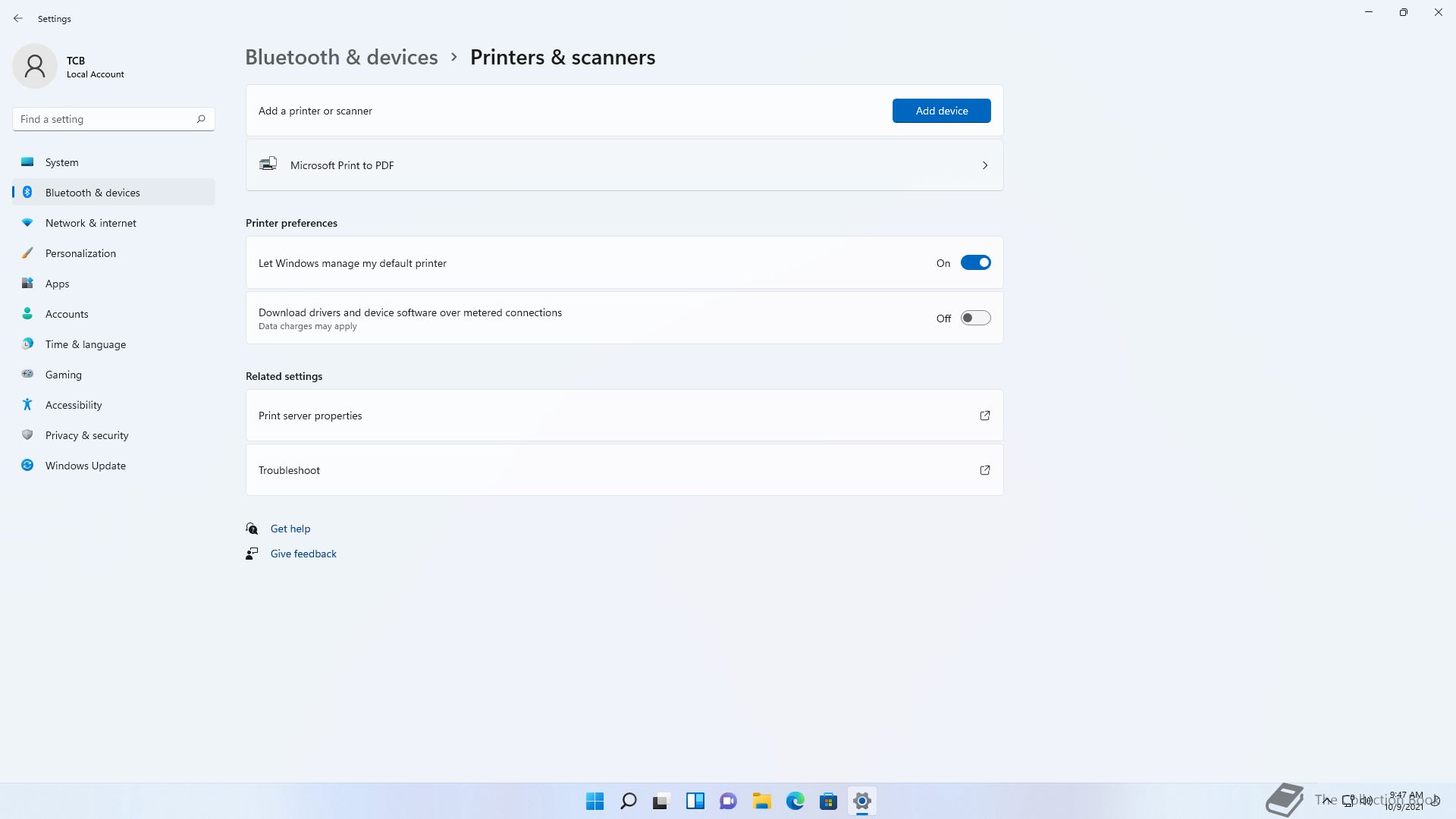The width and height of the screenshot is (1456, 819).
Task: Click the 'Related settings' heading
Action: point(284,376)
